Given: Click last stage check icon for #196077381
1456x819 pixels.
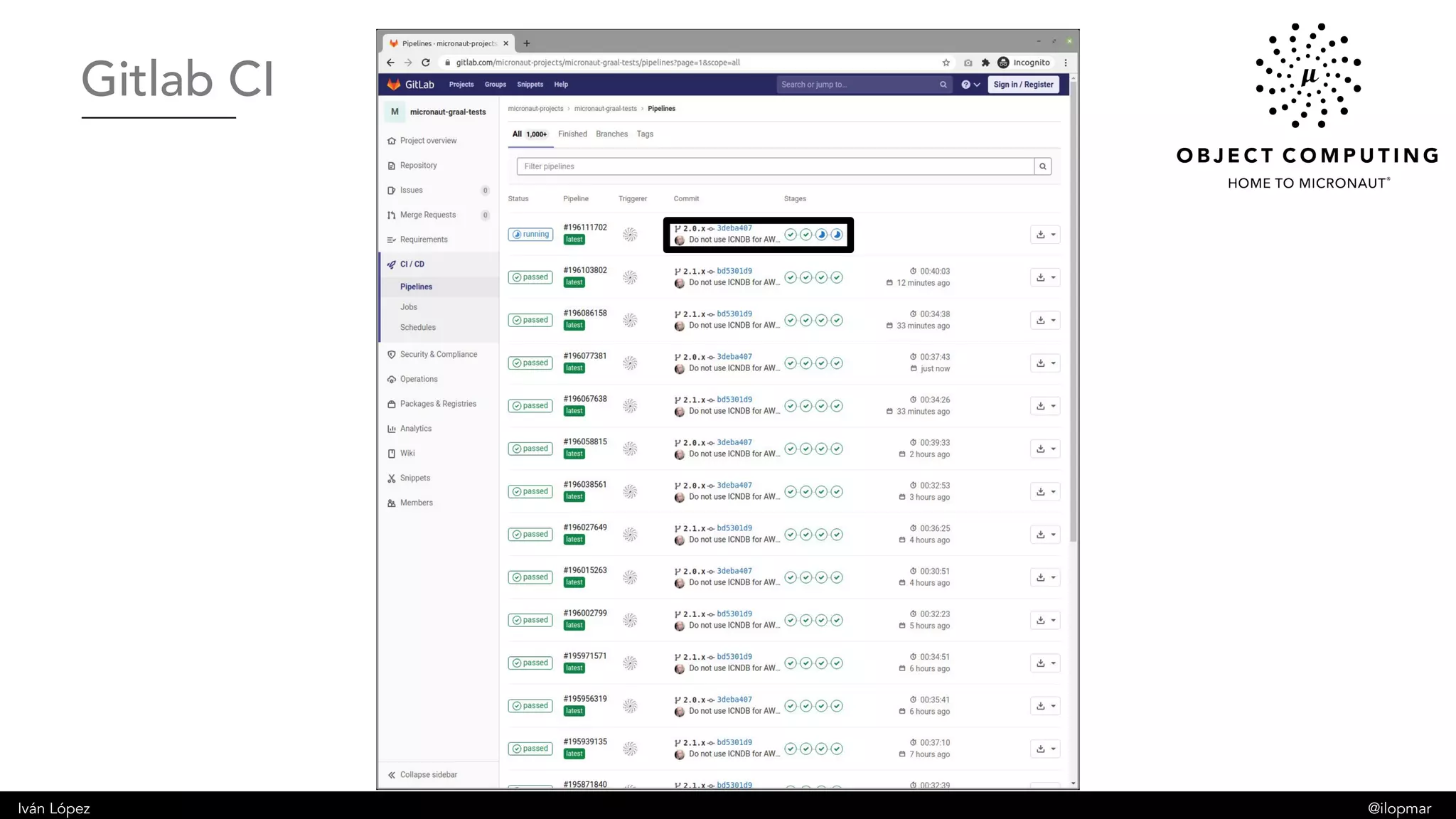Looking at the screenshot, I should (837, 363).
